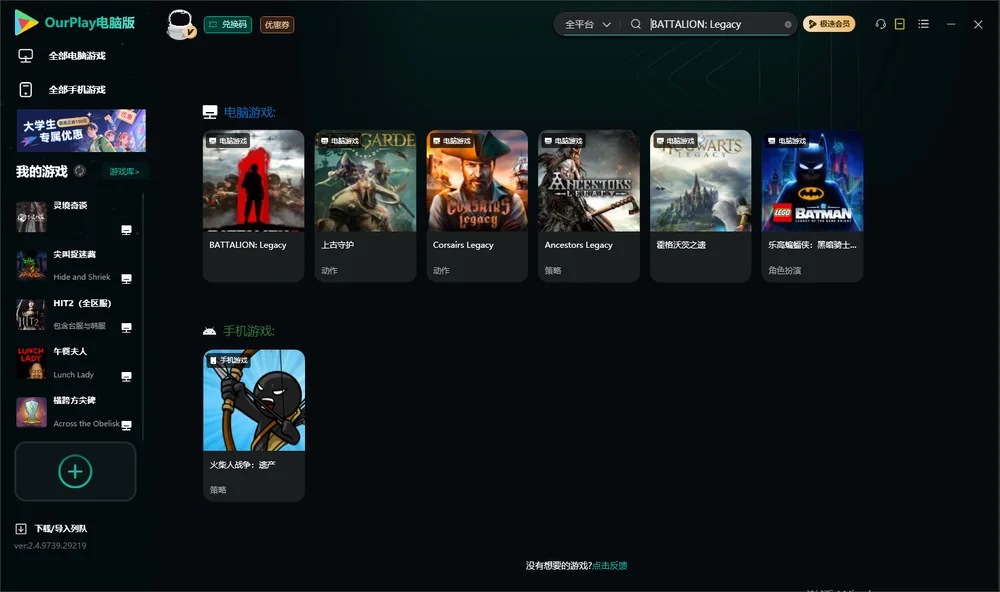Select Hide and Shriek in my games
Viewport: 1000px width, 592px height.
point(74,265)
